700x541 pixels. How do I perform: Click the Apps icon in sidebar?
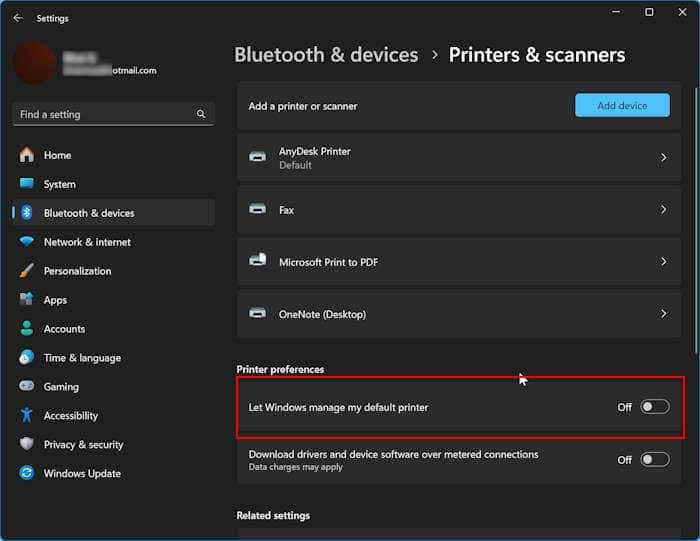click(27, 299)
